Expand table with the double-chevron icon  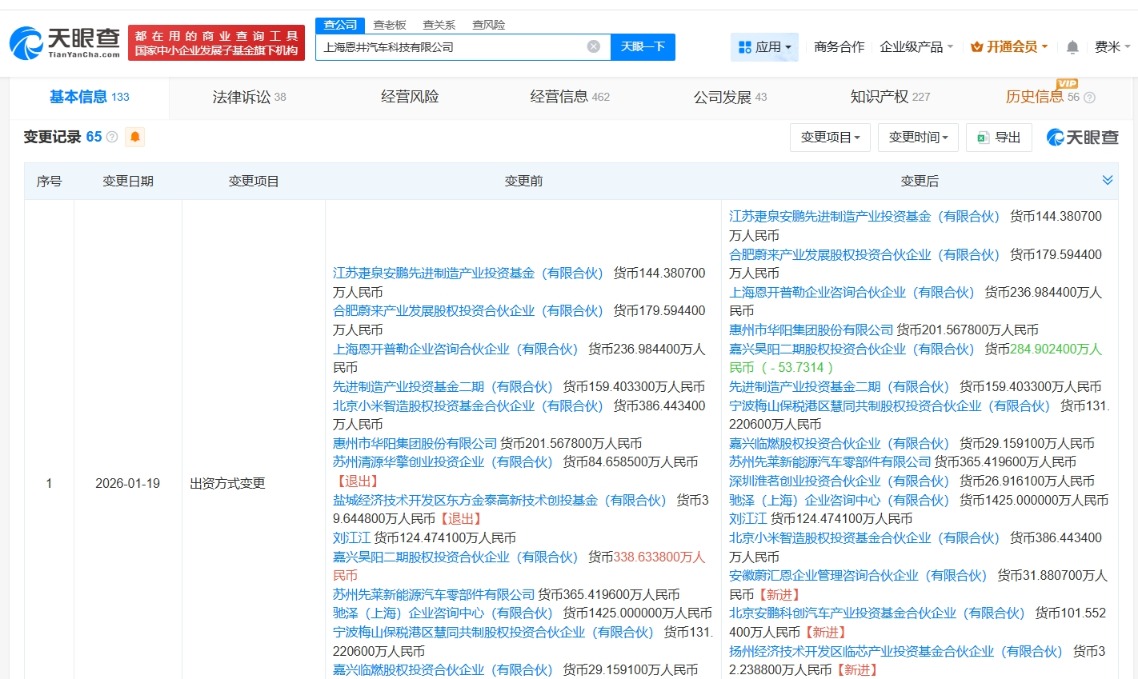(x=1107, y=180)
